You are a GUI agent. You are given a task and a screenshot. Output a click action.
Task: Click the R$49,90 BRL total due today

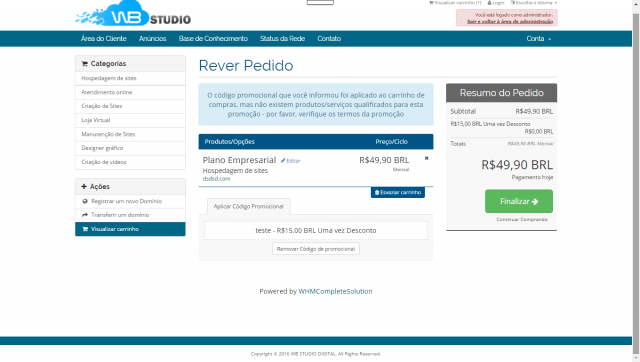[517, 165]
